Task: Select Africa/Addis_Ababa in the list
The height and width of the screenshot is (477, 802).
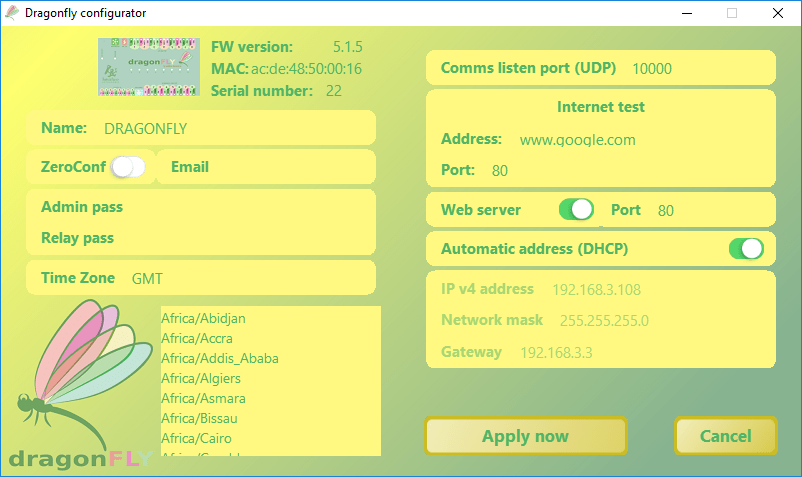Action: coord(220,358)
